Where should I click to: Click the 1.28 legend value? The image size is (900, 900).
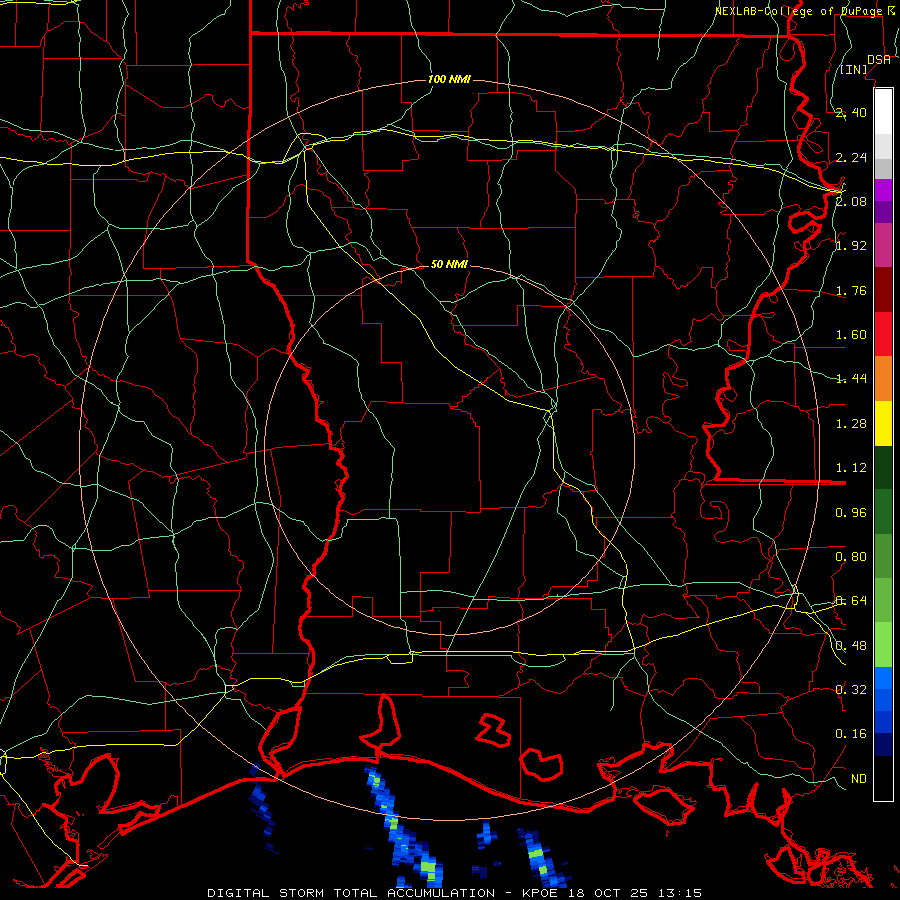(x=851, y=424)
